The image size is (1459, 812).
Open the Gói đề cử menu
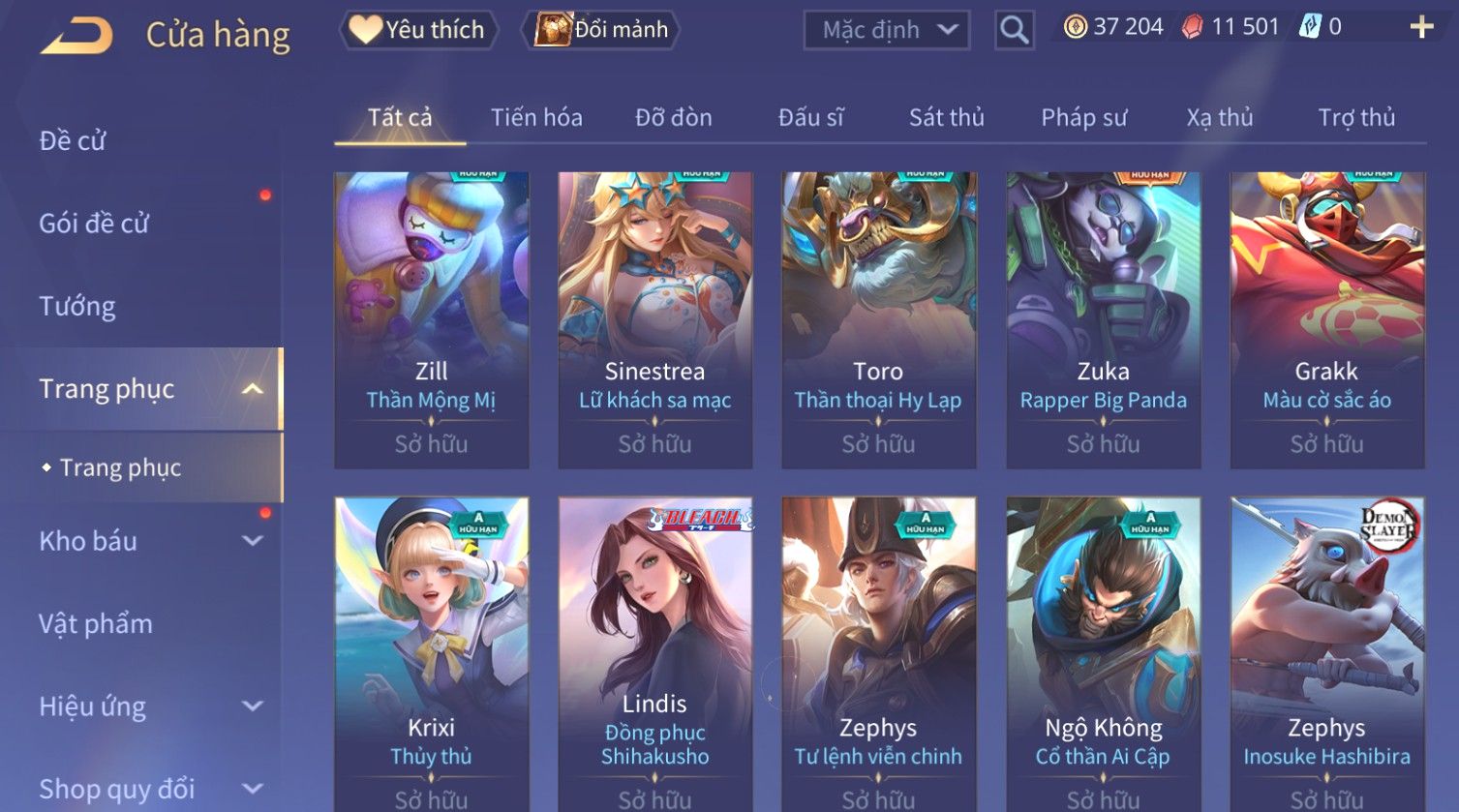(94, 224)
